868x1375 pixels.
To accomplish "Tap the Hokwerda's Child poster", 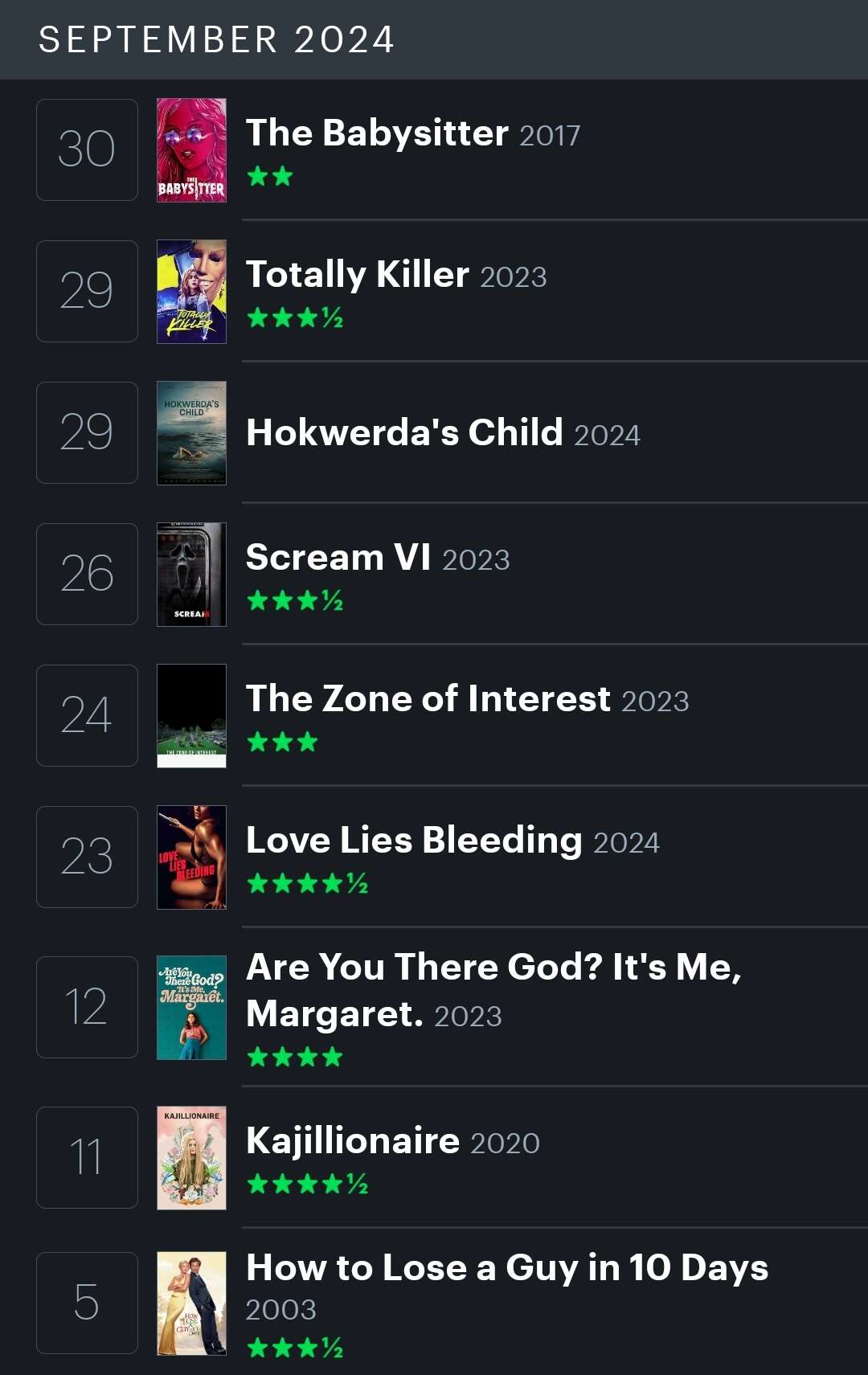I will click(x=191, y=433).
